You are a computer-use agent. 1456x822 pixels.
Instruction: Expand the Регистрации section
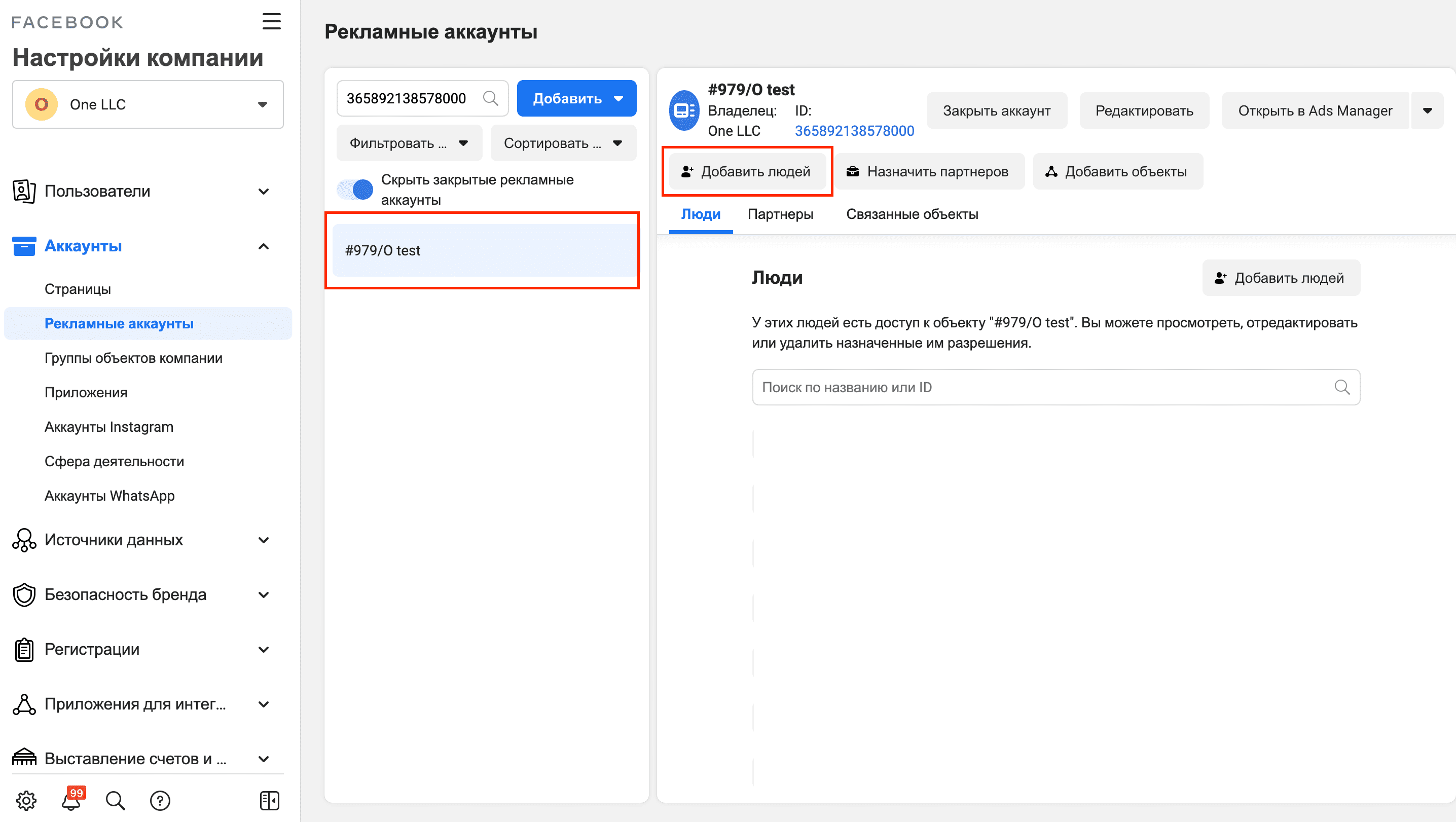click(x=264, y=650)
